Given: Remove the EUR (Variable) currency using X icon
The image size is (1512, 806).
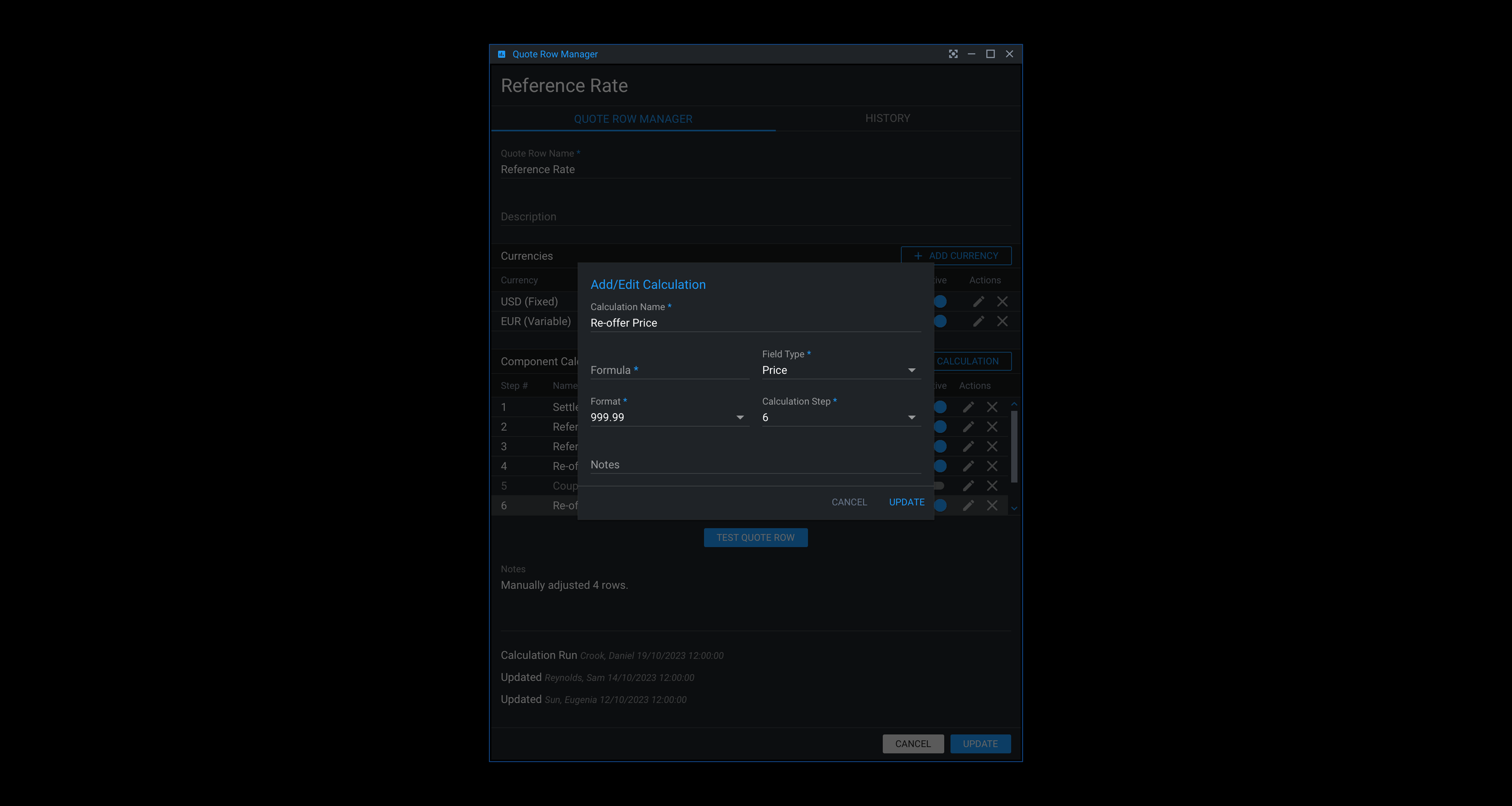Looking at the screenshot, I should click(x=1002, y=321).
